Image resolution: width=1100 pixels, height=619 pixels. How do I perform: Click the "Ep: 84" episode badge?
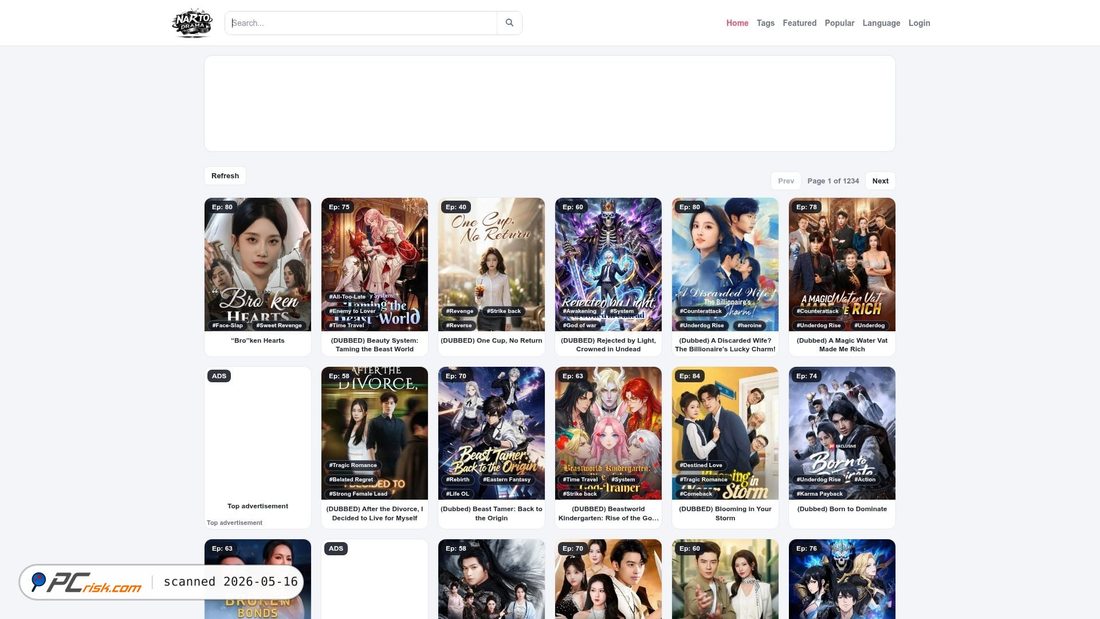(x=690, y=376)
